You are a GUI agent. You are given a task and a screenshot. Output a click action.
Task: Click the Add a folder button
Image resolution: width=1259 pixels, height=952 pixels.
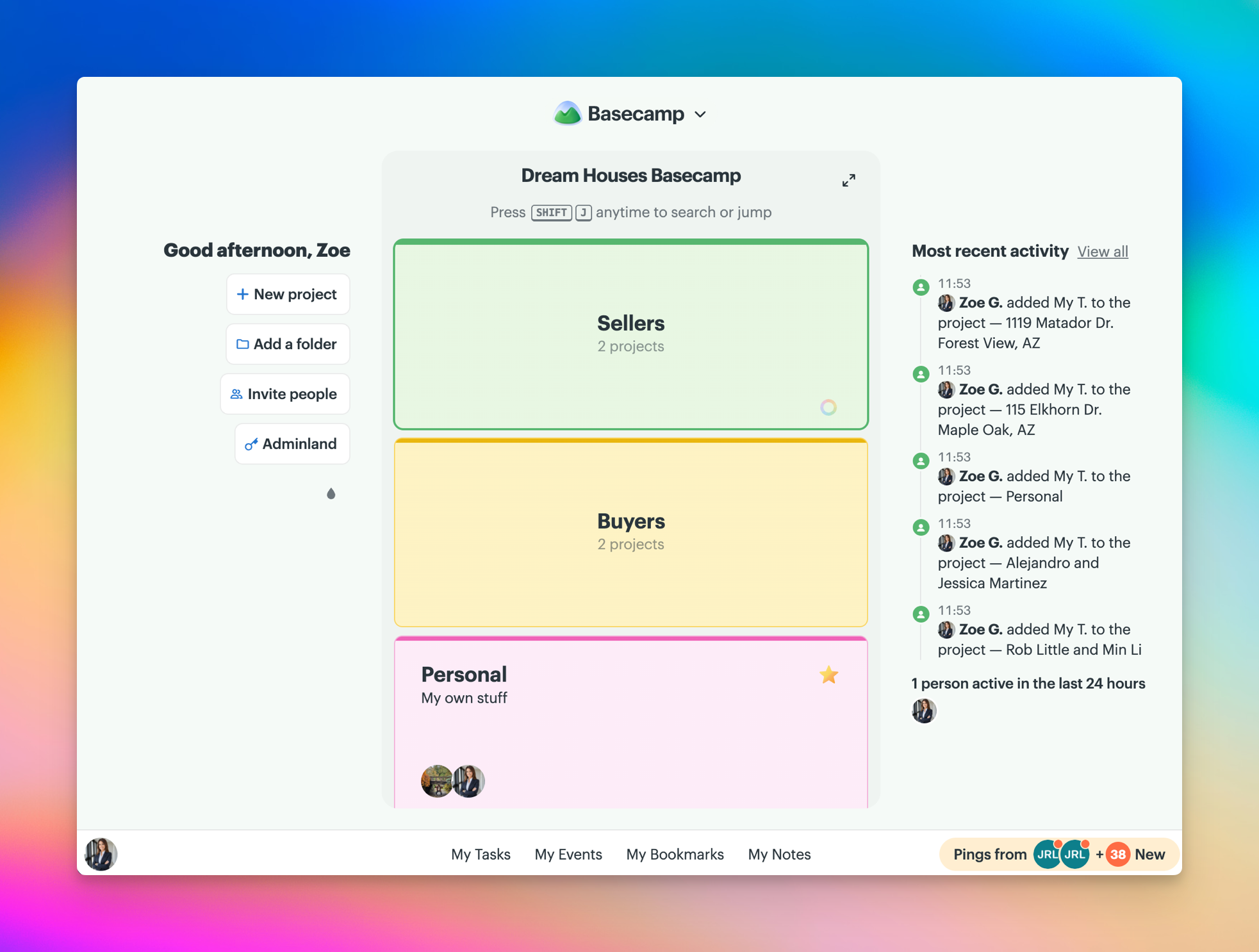pyautogui.click(x=288, y=344)
